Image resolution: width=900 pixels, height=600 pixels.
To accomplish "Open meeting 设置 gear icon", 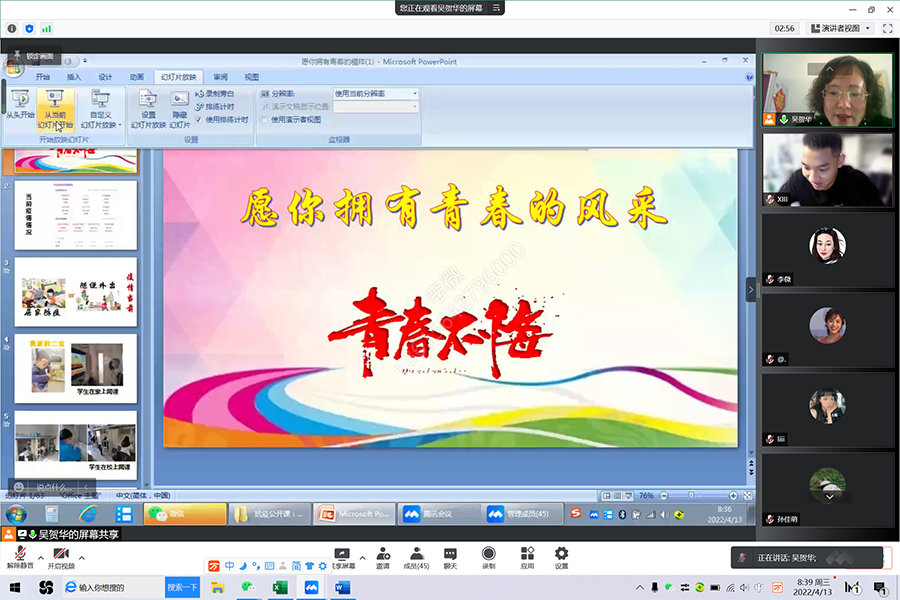I will pos(561,554).
